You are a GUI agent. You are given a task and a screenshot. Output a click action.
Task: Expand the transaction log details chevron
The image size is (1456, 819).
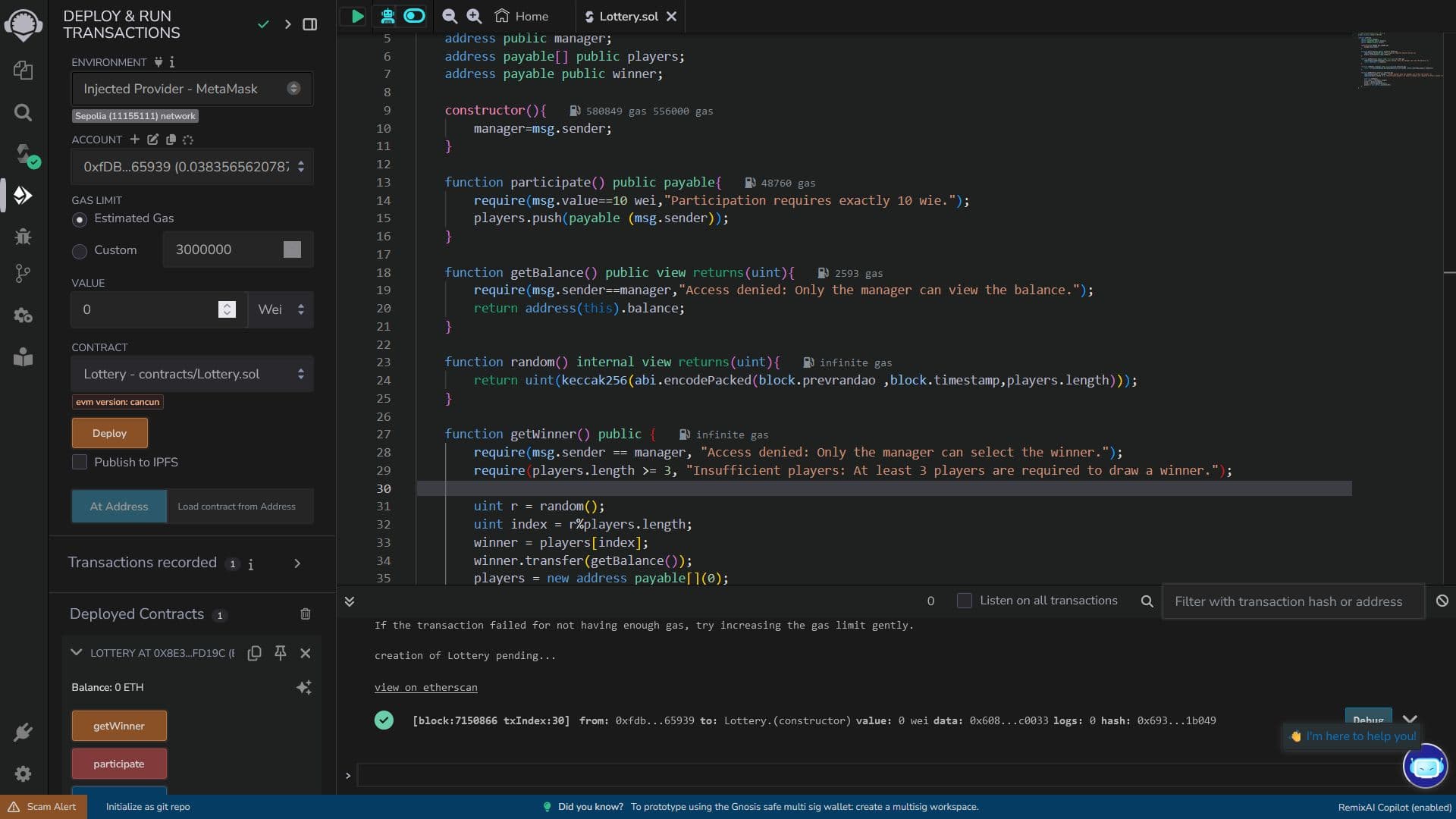point(1410,719)
